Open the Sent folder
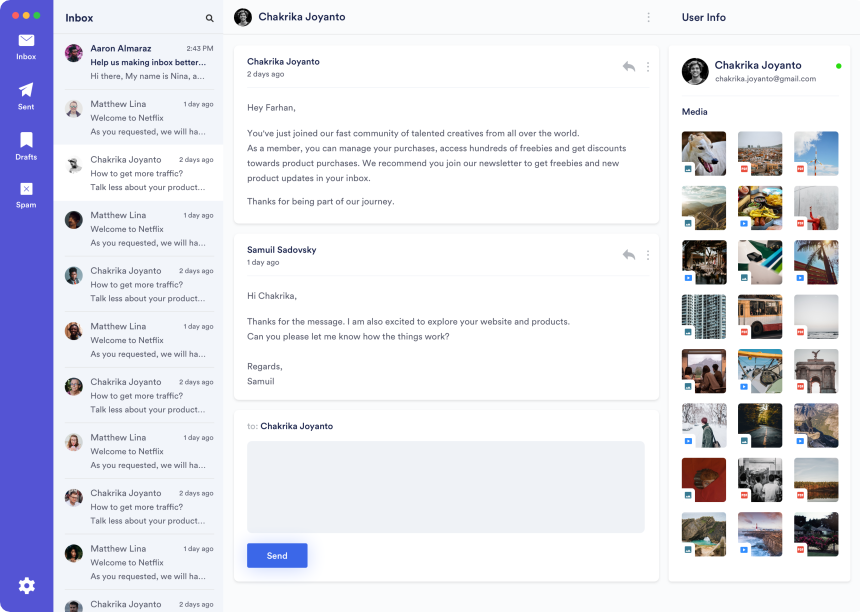This screenshot has width=860, height=612. pos(26,95)
